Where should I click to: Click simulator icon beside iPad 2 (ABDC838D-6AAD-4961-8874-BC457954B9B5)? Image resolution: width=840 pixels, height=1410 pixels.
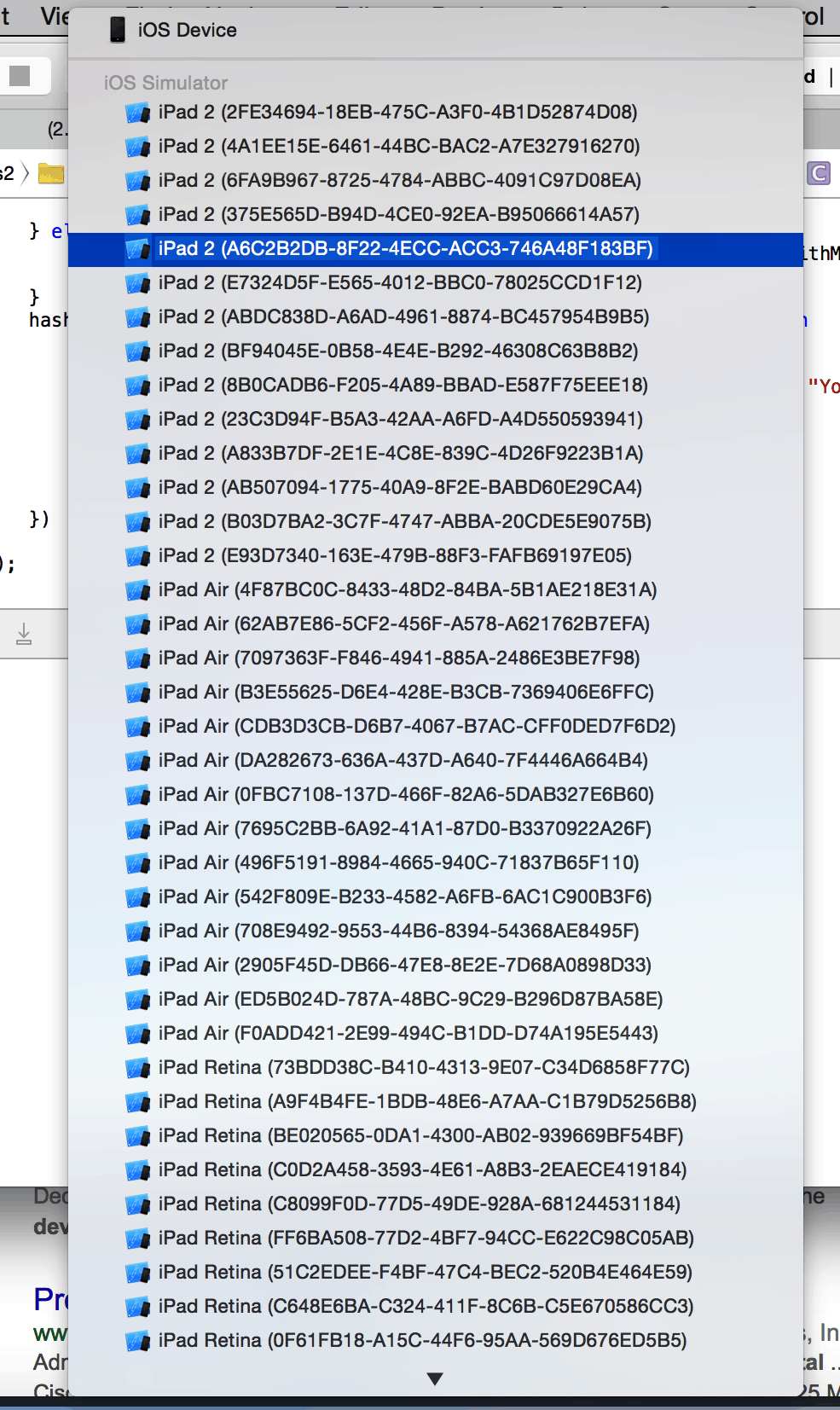point(138,317)
